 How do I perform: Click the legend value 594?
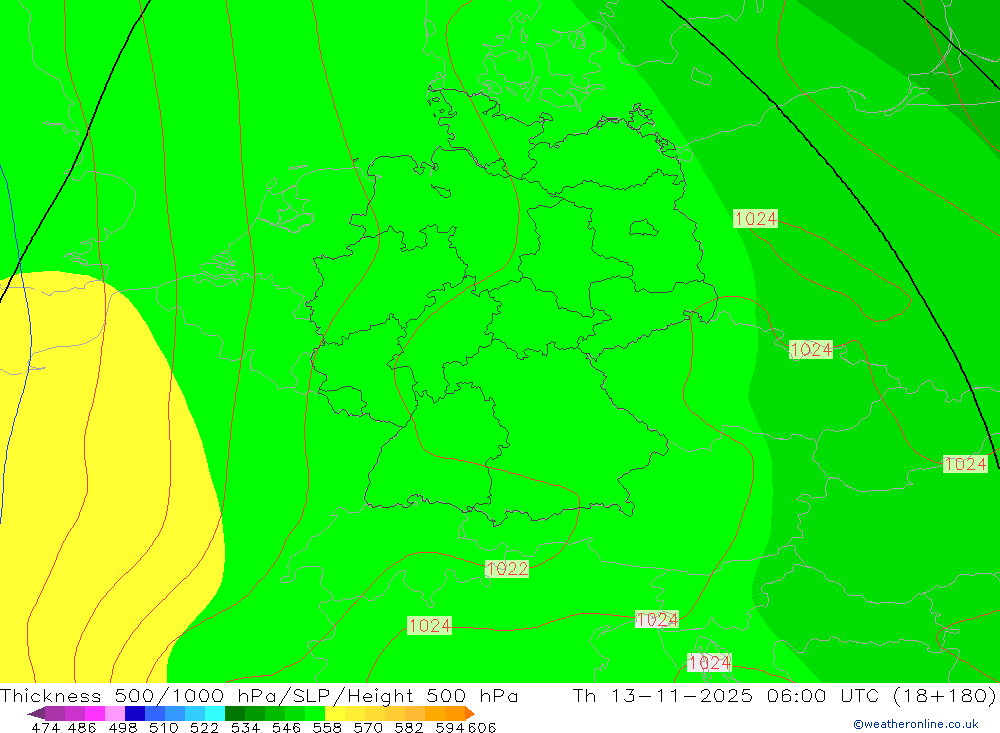(x=450, y=727)
